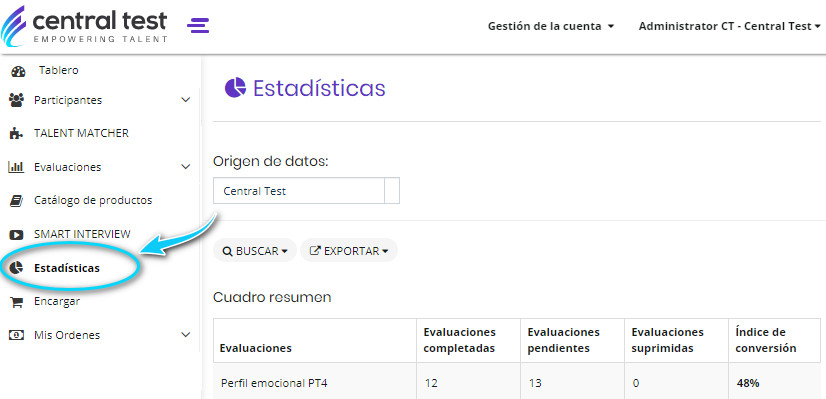The width and height of the screenshot is (826, 399).
Task: Click the Origen de datos dropdown arrow button
Action: [x=392, y=191]
